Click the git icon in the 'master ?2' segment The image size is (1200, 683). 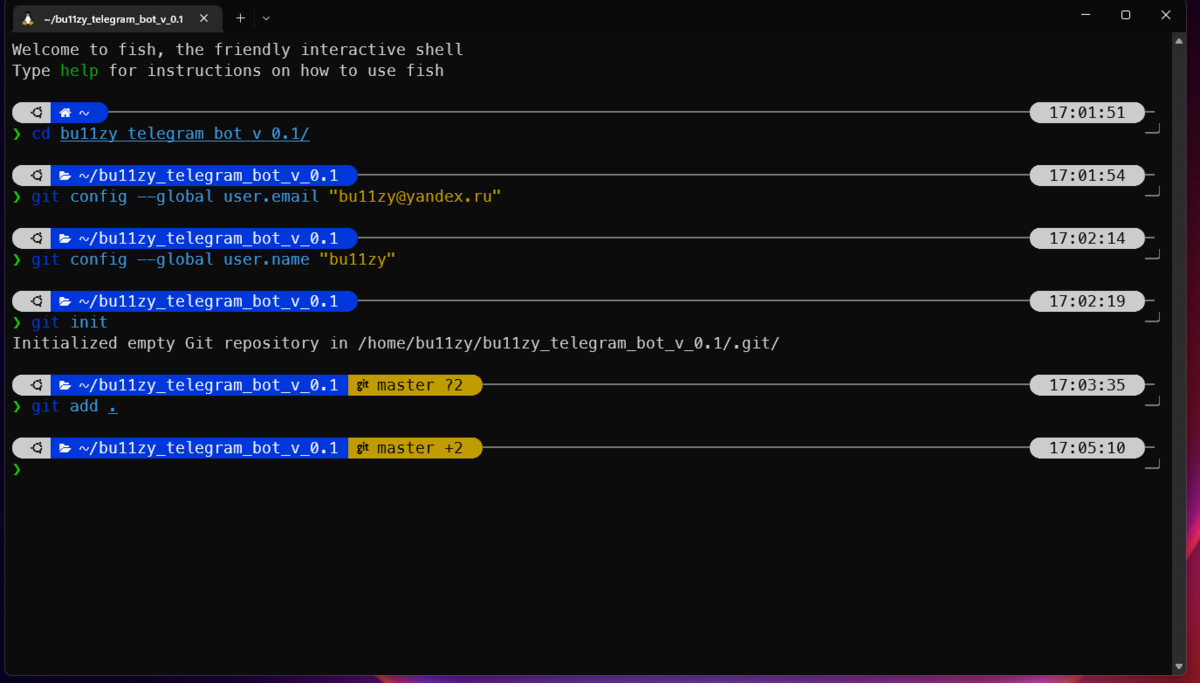[x=363, y=386]
